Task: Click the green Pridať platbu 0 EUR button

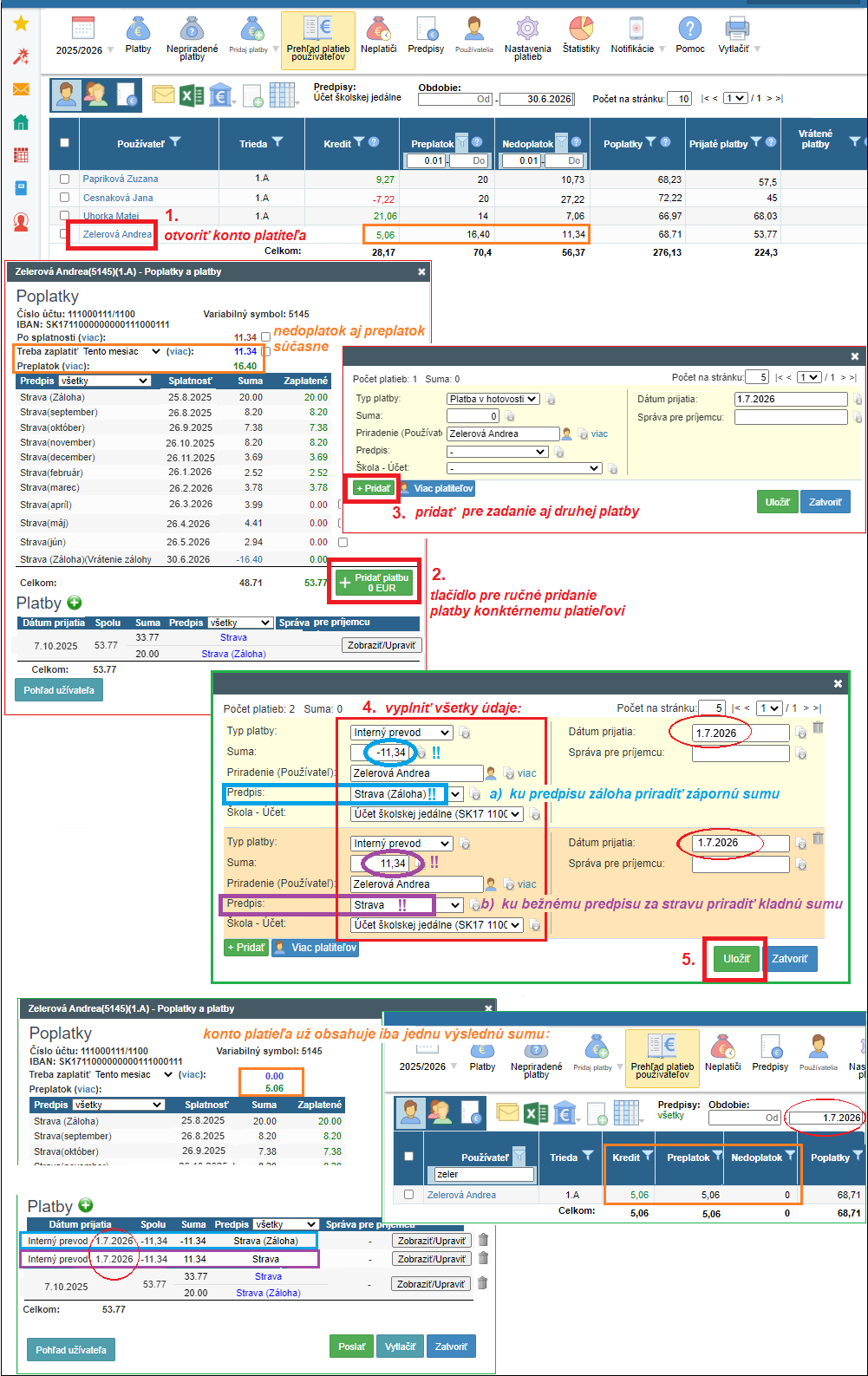Action: 374,583
